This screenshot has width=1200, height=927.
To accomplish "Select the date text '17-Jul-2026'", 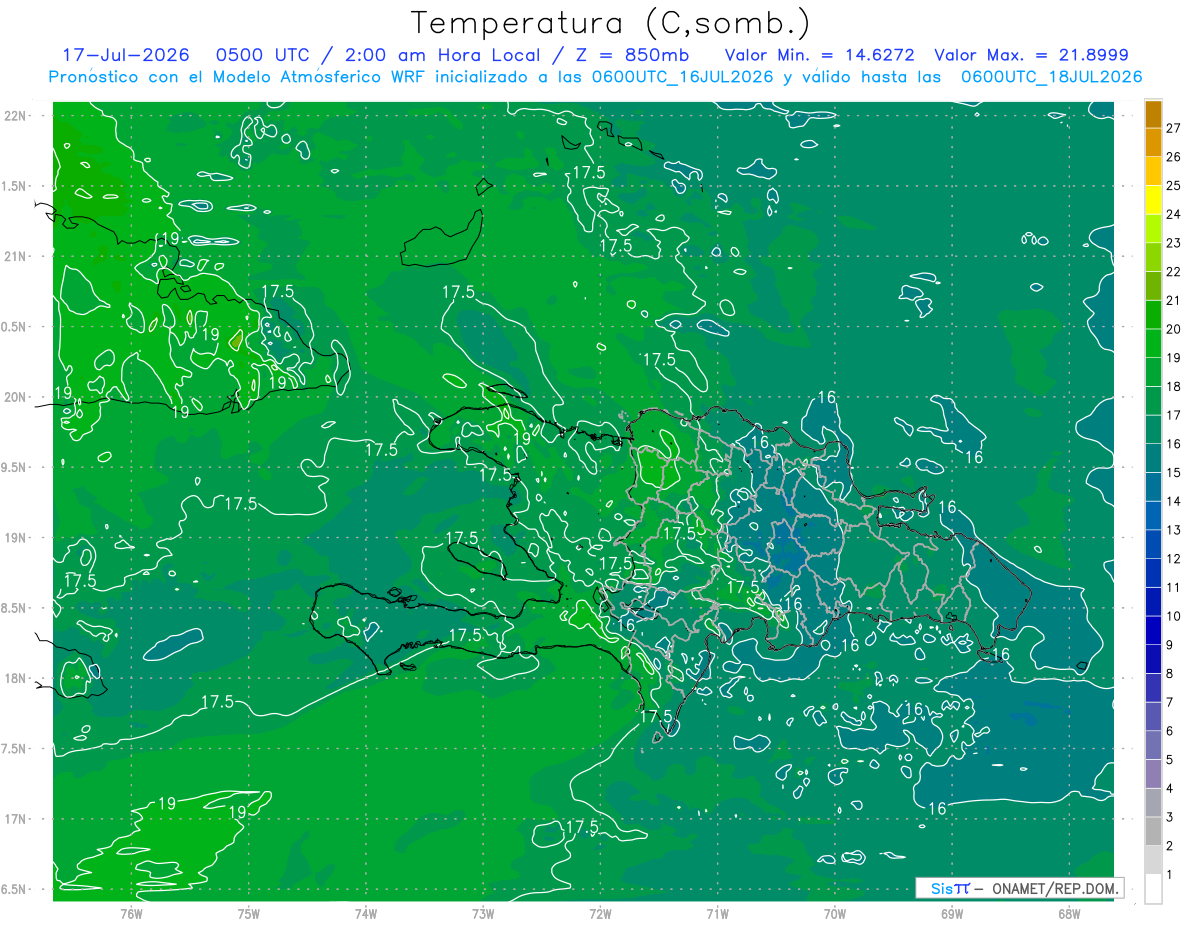I will click(x=128, y=55).
